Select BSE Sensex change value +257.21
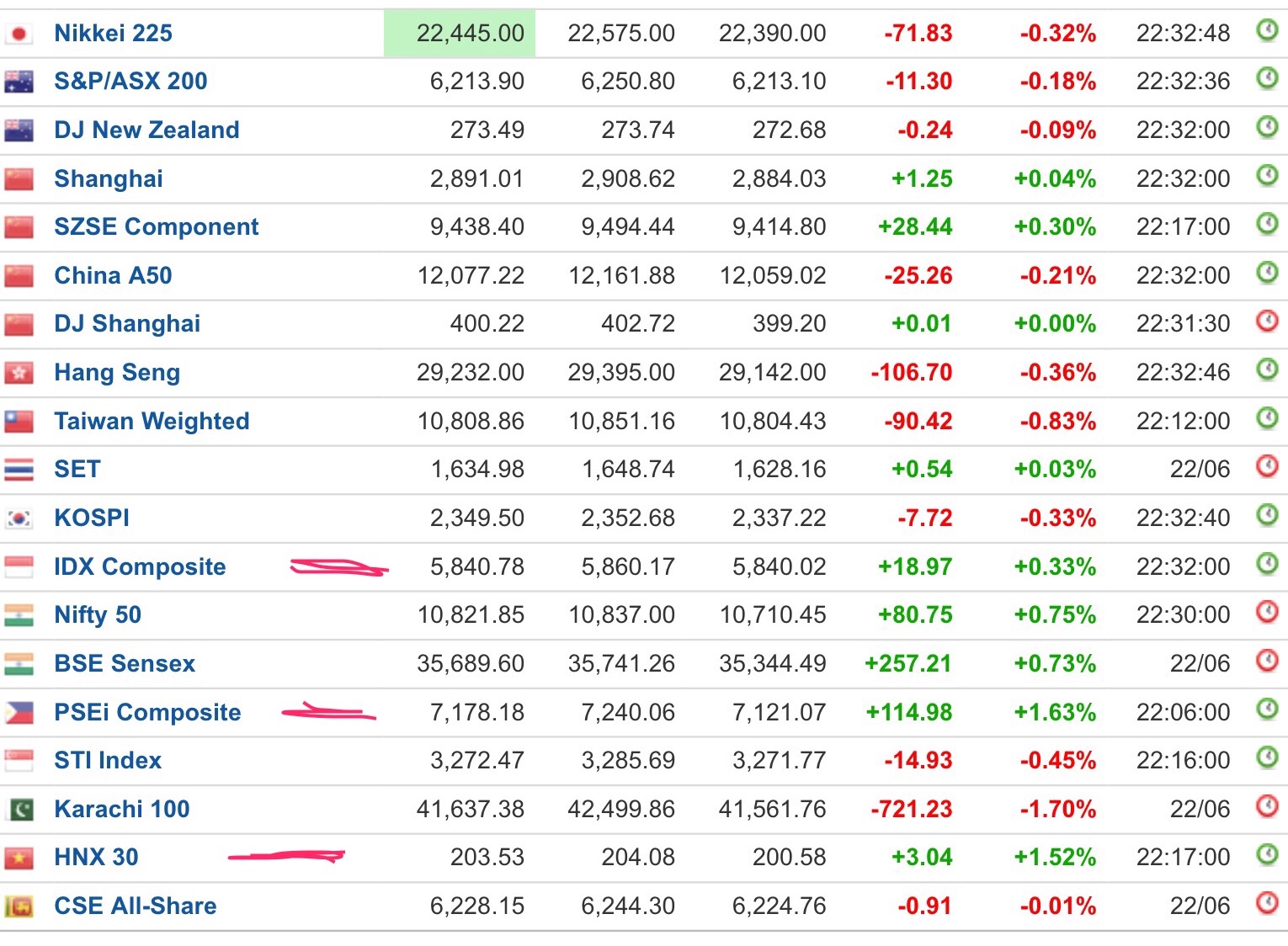Screen dimensions: 1288x946 (x=908, y=663)
